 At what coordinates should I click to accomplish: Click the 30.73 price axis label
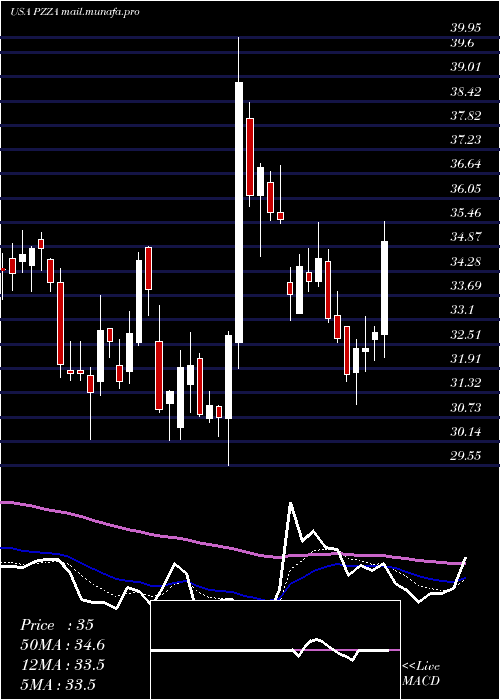pos(466,408)
